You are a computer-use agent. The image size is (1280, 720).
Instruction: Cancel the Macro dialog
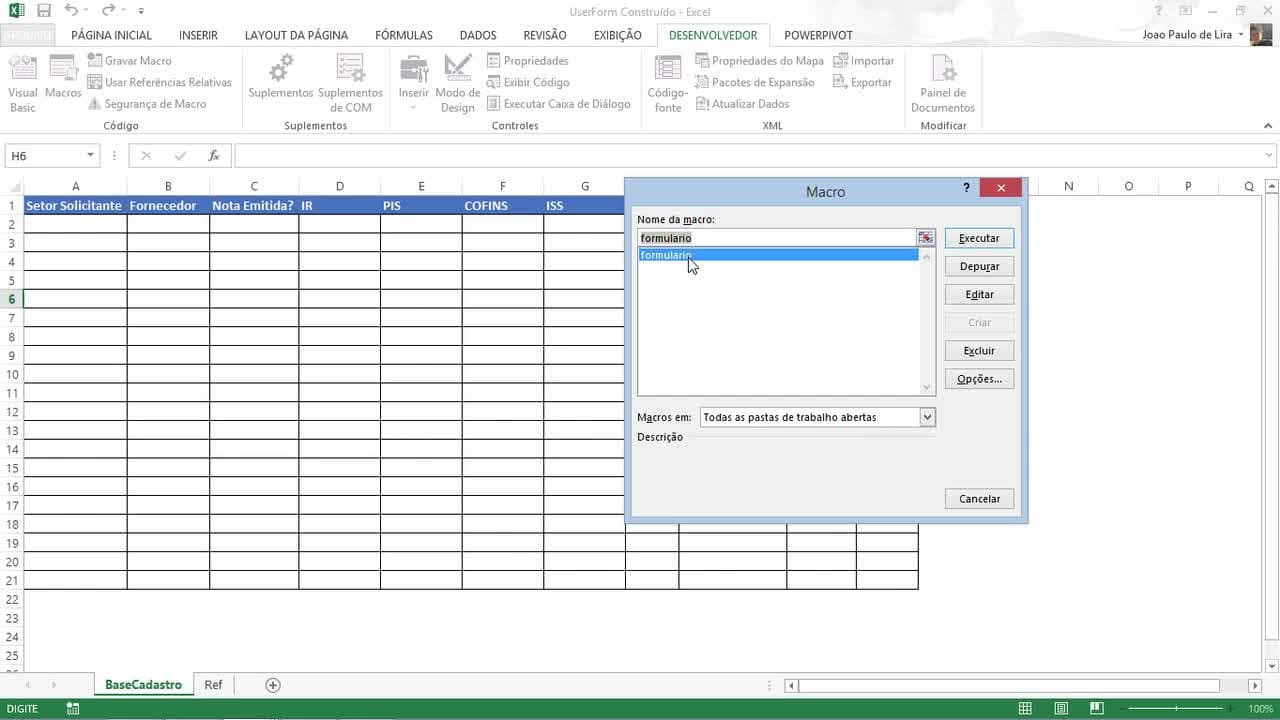979,498
